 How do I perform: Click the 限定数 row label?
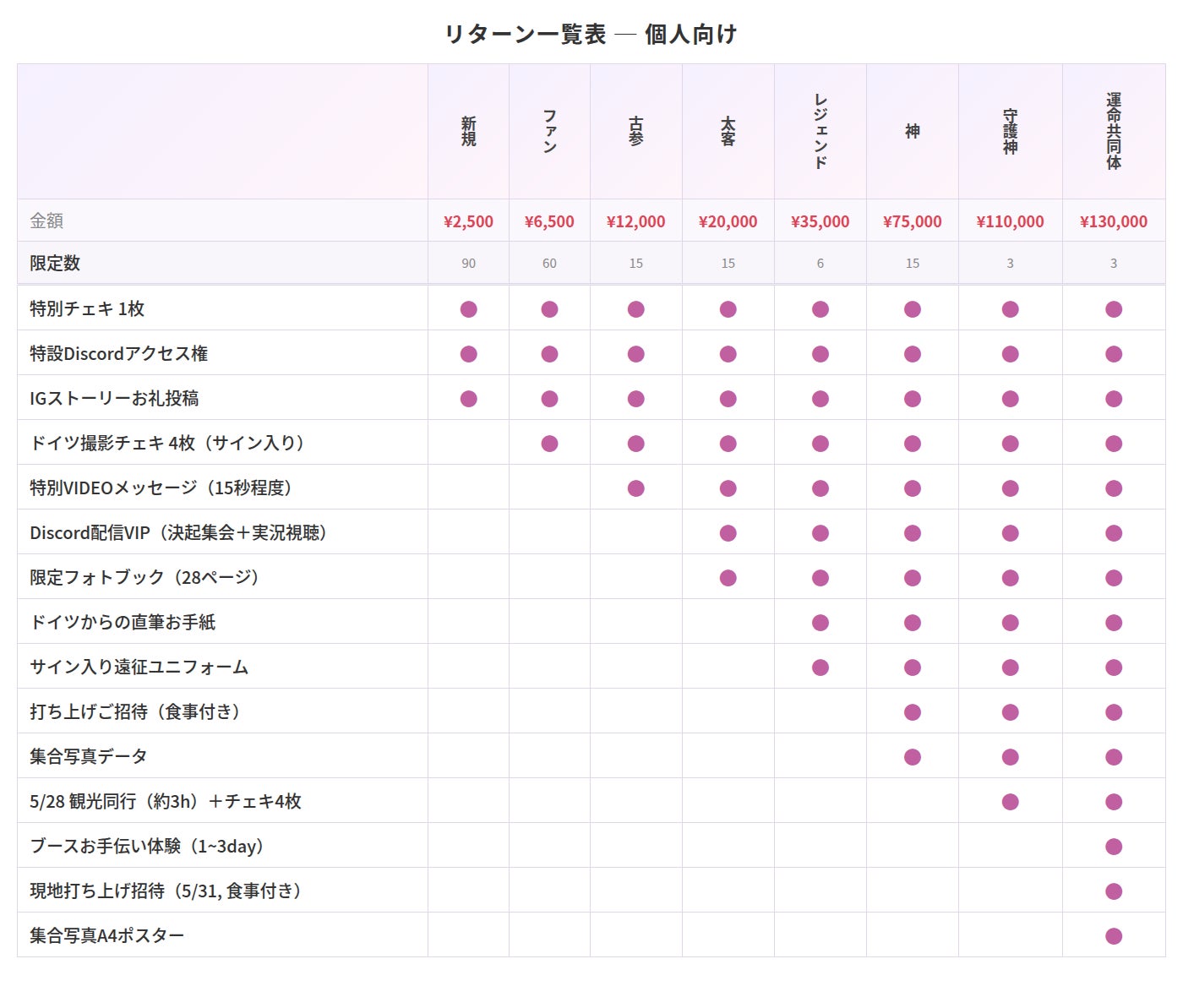pos(55,263)
